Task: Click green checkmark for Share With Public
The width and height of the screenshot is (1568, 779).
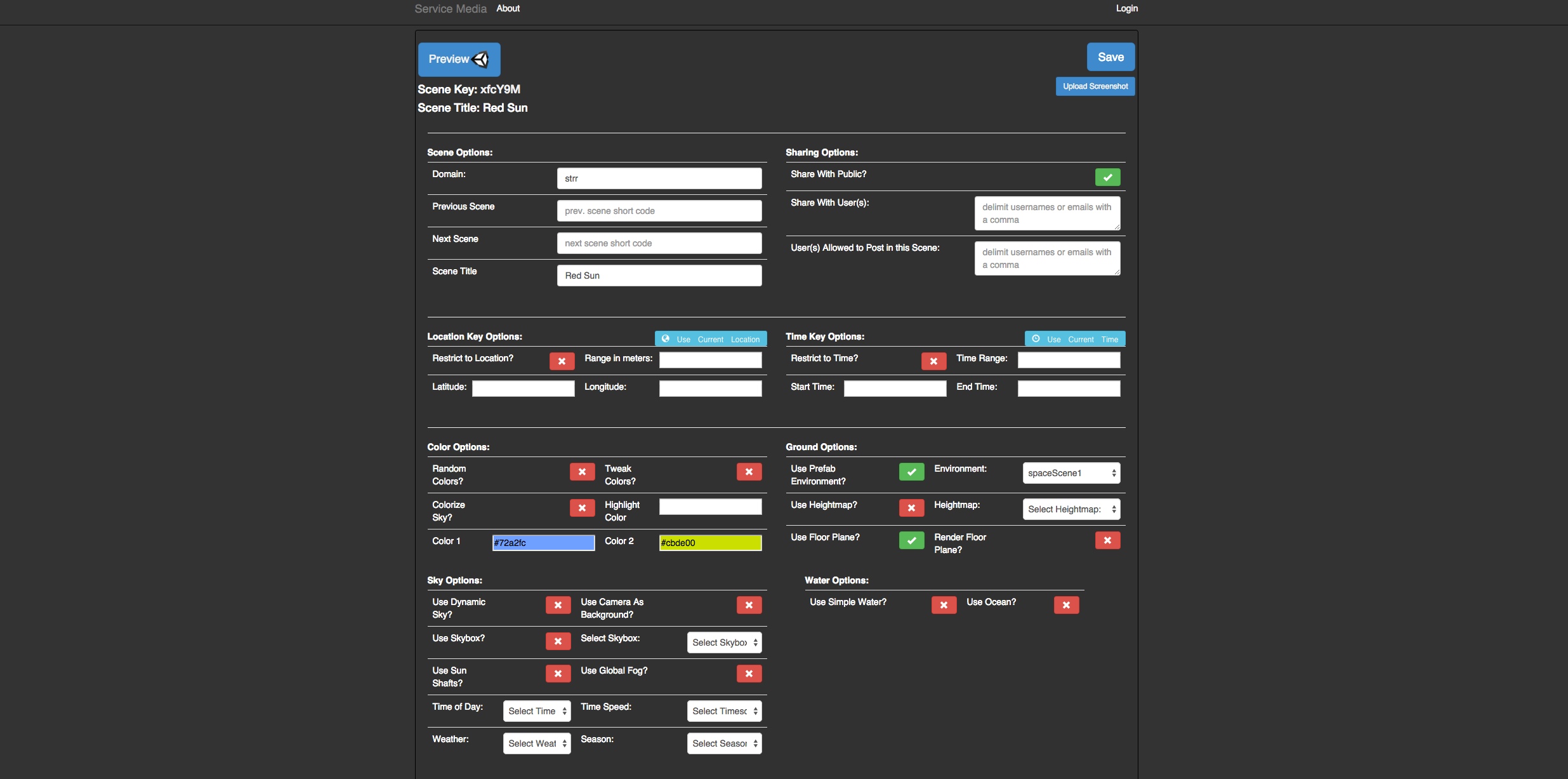Action: click(1107, 177)
